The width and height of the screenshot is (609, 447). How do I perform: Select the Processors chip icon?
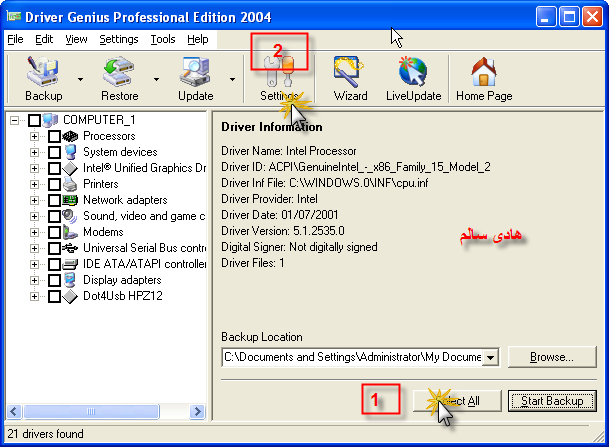tap(70, 136)
